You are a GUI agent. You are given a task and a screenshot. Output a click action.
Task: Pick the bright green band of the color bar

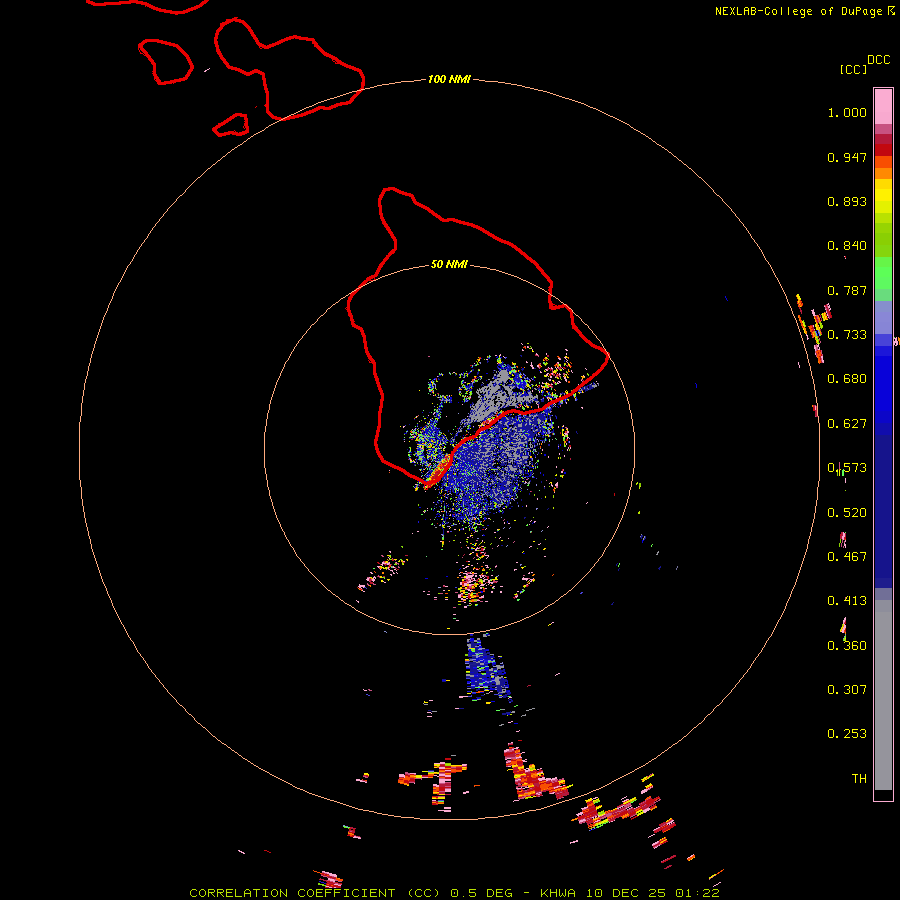pyautogui.click(x=883, y=273)
